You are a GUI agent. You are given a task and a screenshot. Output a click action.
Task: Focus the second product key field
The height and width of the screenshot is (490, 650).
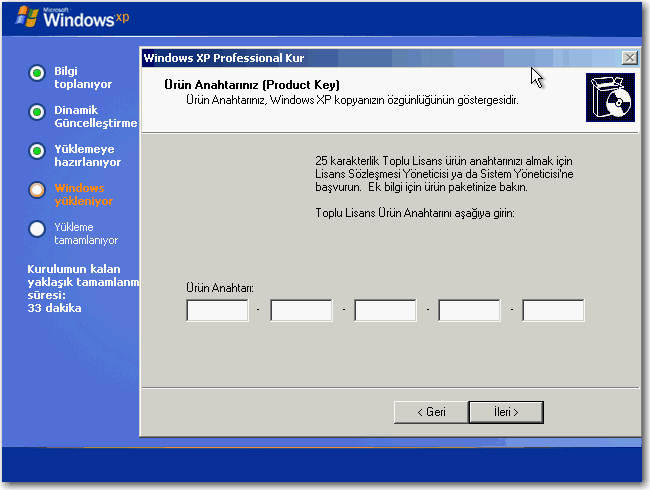(301, 310)
